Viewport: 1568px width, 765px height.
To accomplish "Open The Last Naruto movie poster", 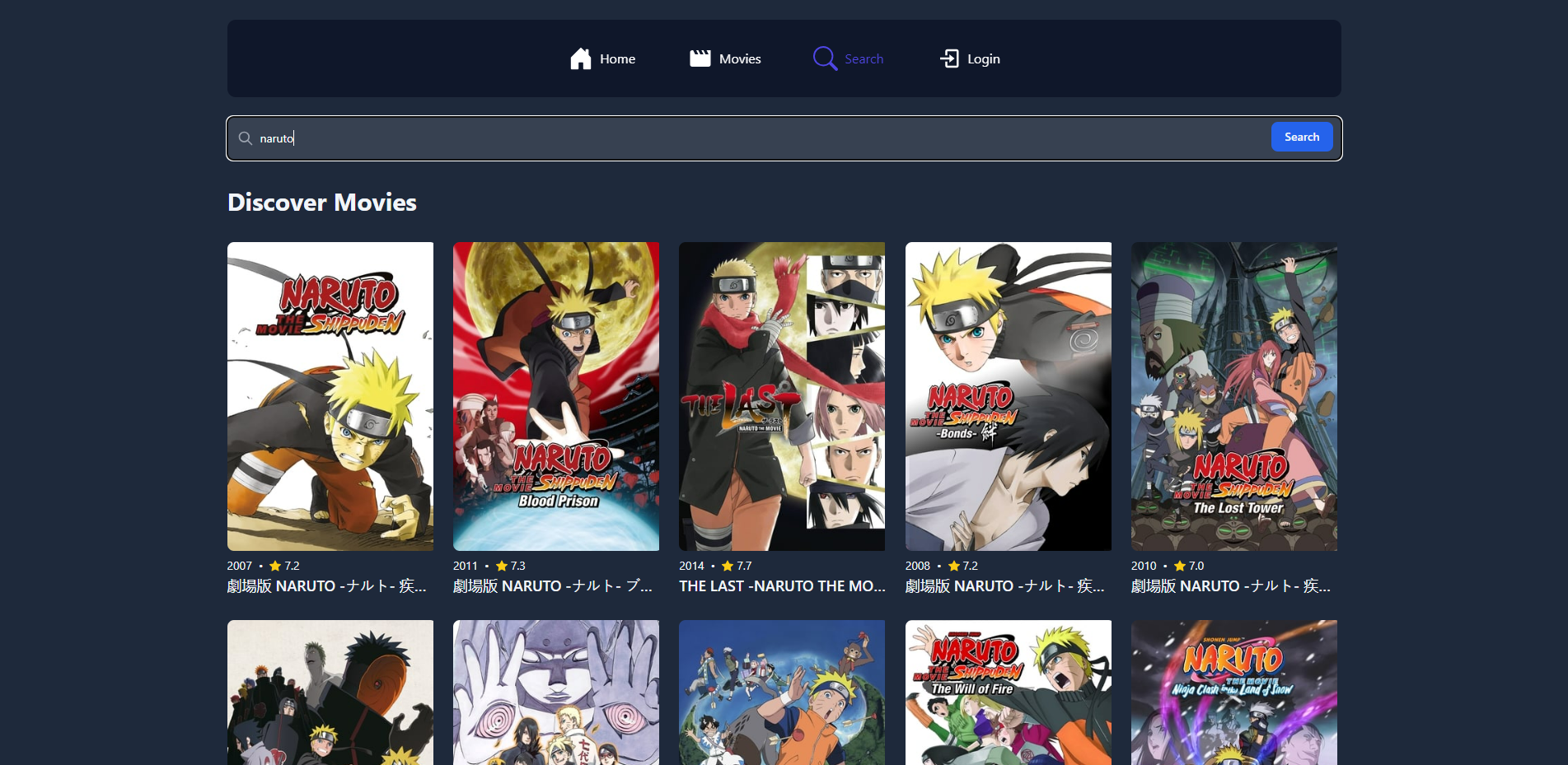I will (782, 396).
